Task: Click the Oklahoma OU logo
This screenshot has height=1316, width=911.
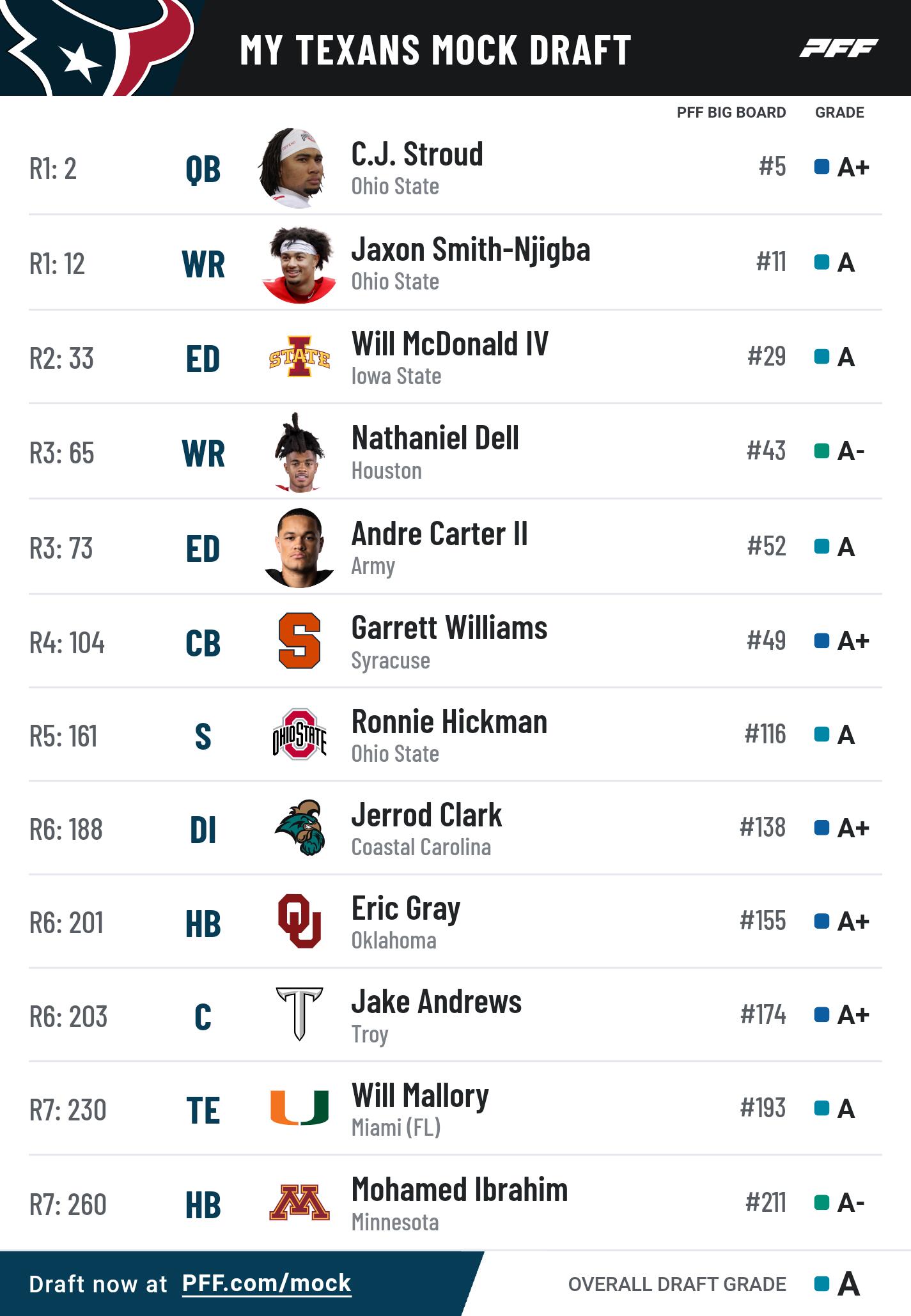Action: click(299, 921)
